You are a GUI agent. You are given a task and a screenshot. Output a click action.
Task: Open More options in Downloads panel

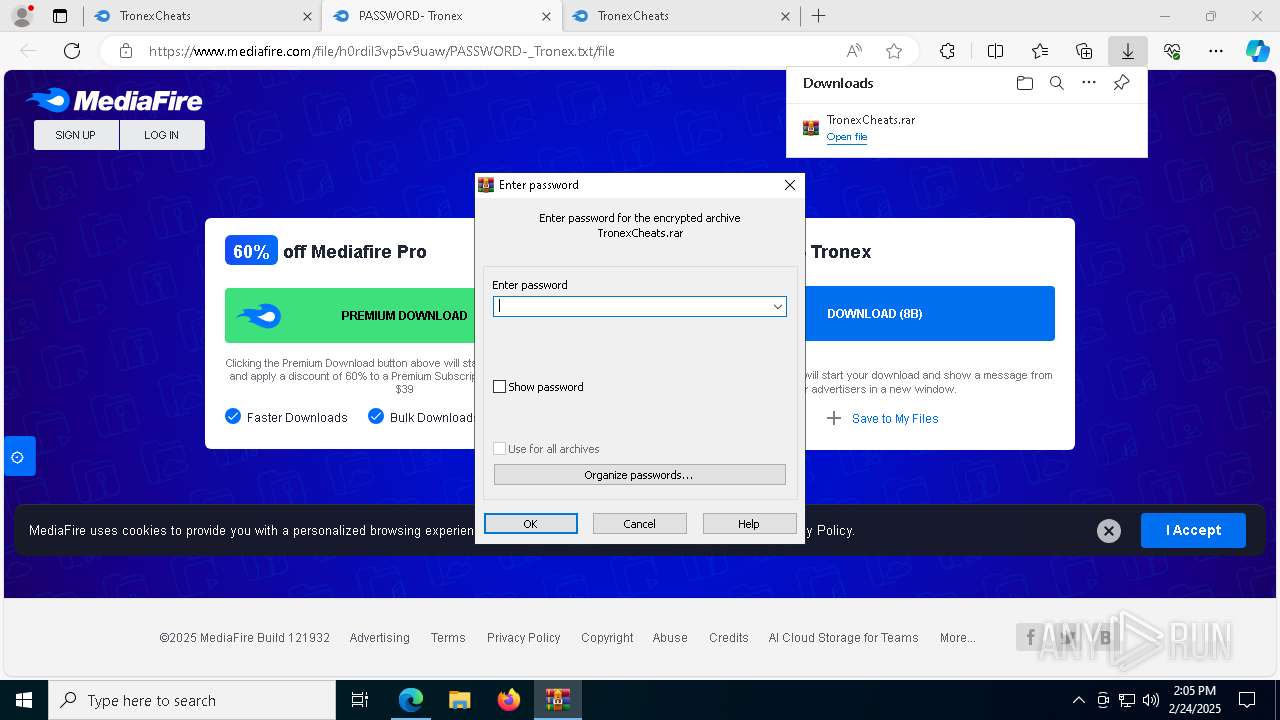pos(1089,83)
